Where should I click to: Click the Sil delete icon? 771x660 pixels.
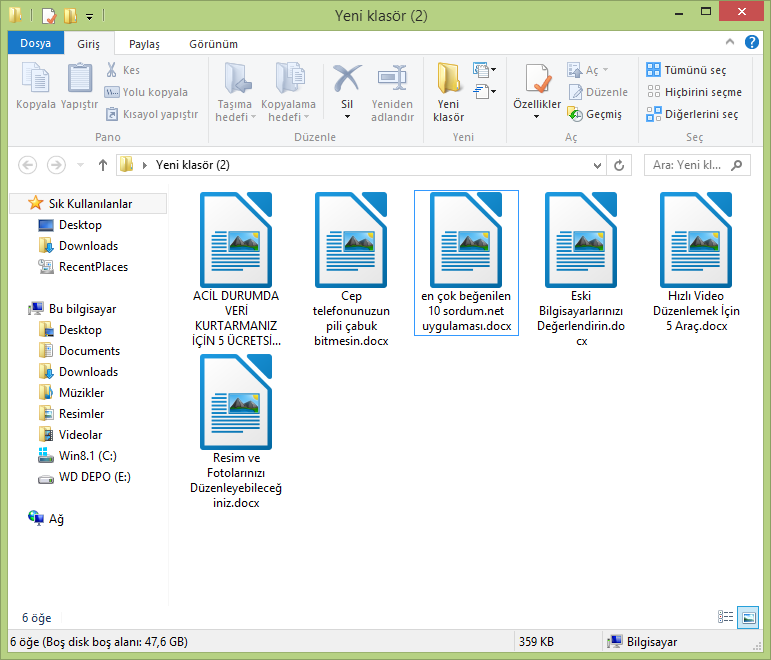coord(347,78)
